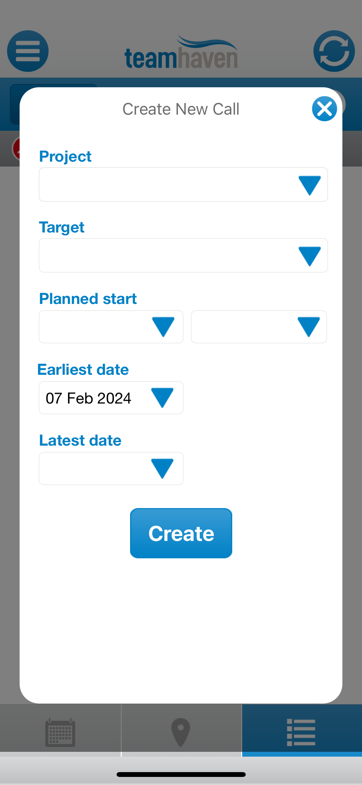Image resolution: width=362 pixels, height=785 pixels.
Task: Tap the sync refresh icon
Action: click(334, 51)
